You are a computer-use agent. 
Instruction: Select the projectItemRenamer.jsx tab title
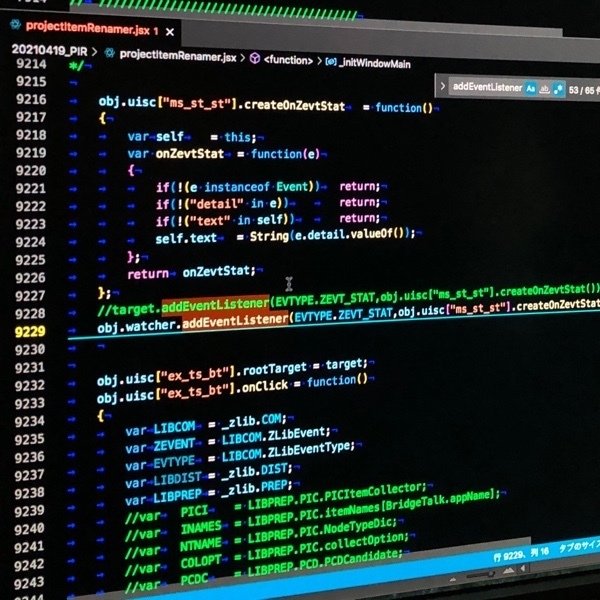point(88,28)
